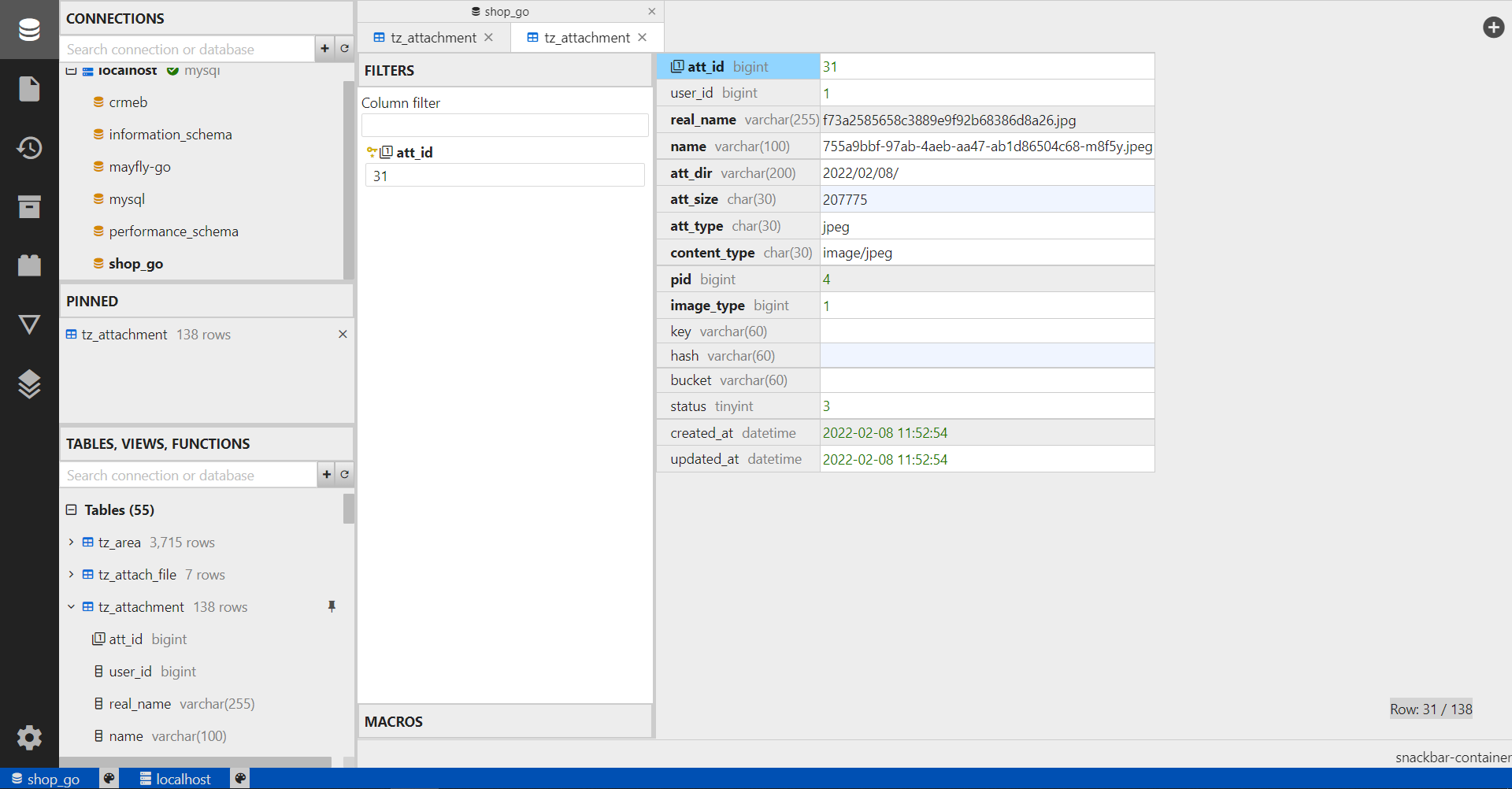
Task: Click the Column filter input box
Action: [x=505, y=125]
